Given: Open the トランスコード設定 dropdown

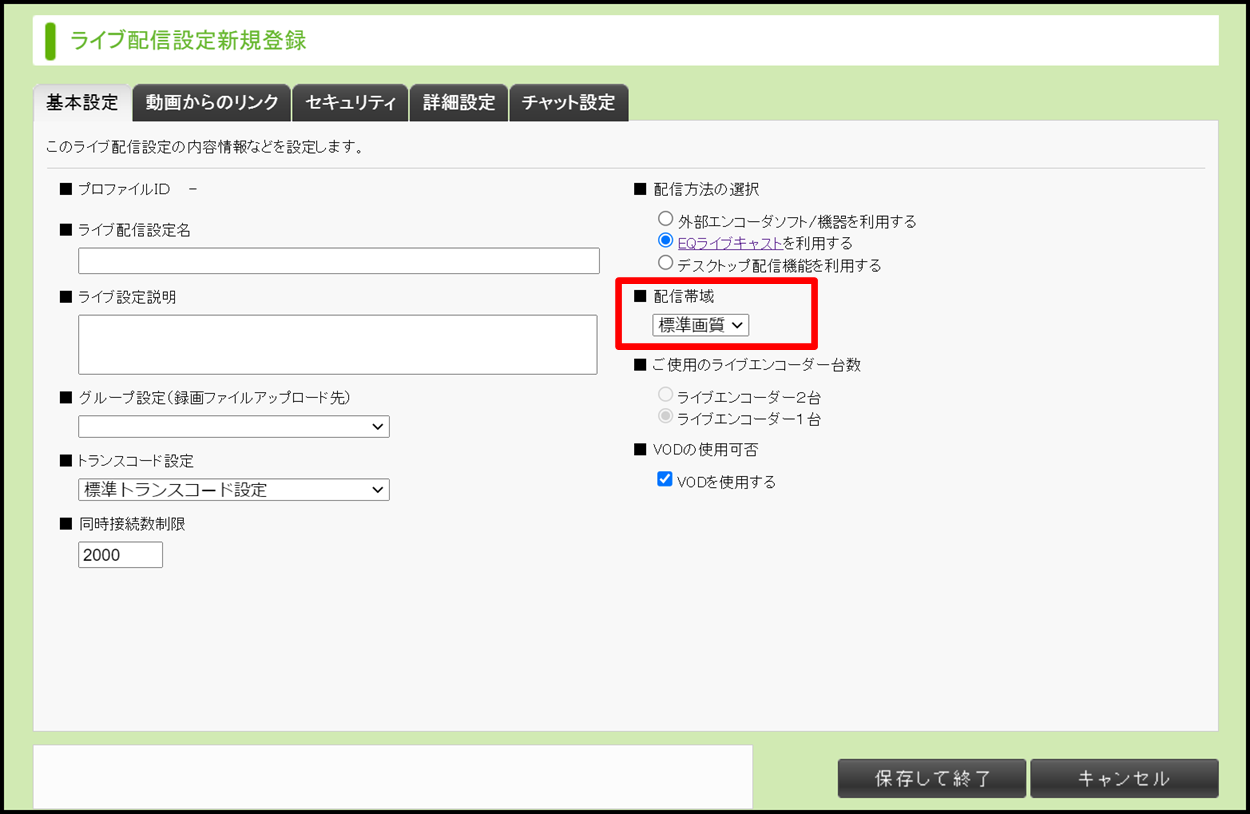Looking at the screenshot, I should pyautogui.click(x=234, y=490).
